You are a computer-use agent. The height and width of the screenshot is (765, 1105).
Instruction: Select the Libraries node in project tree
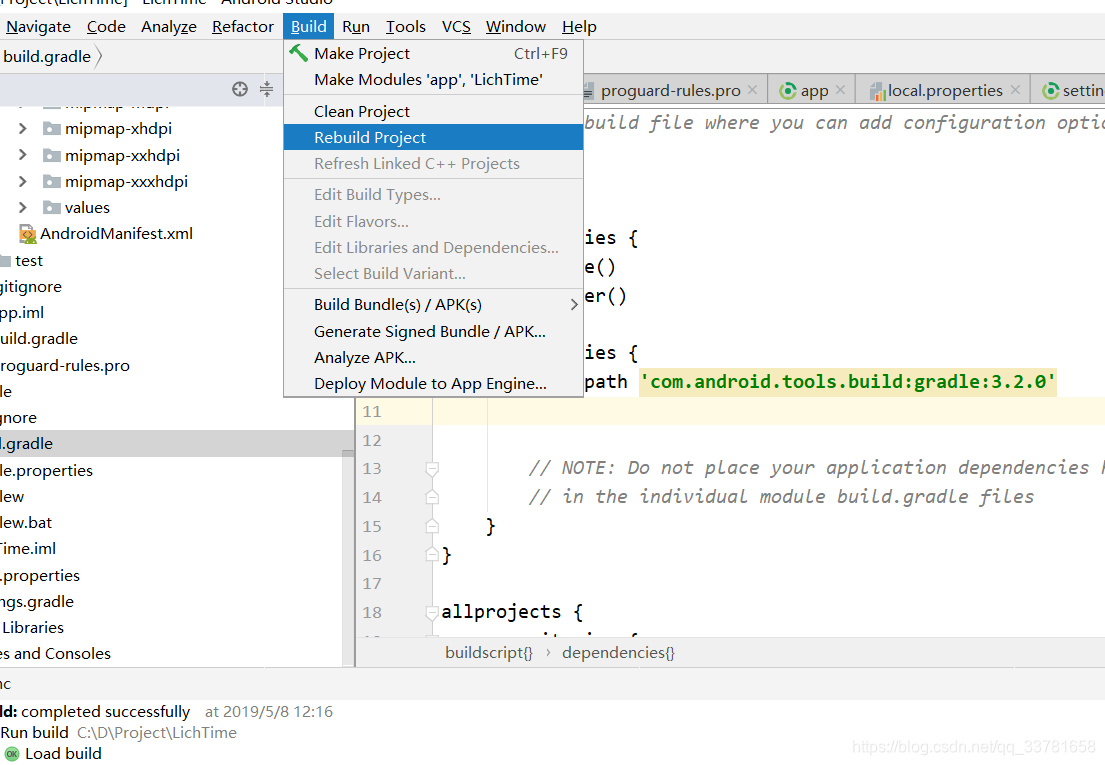point(32,628)
